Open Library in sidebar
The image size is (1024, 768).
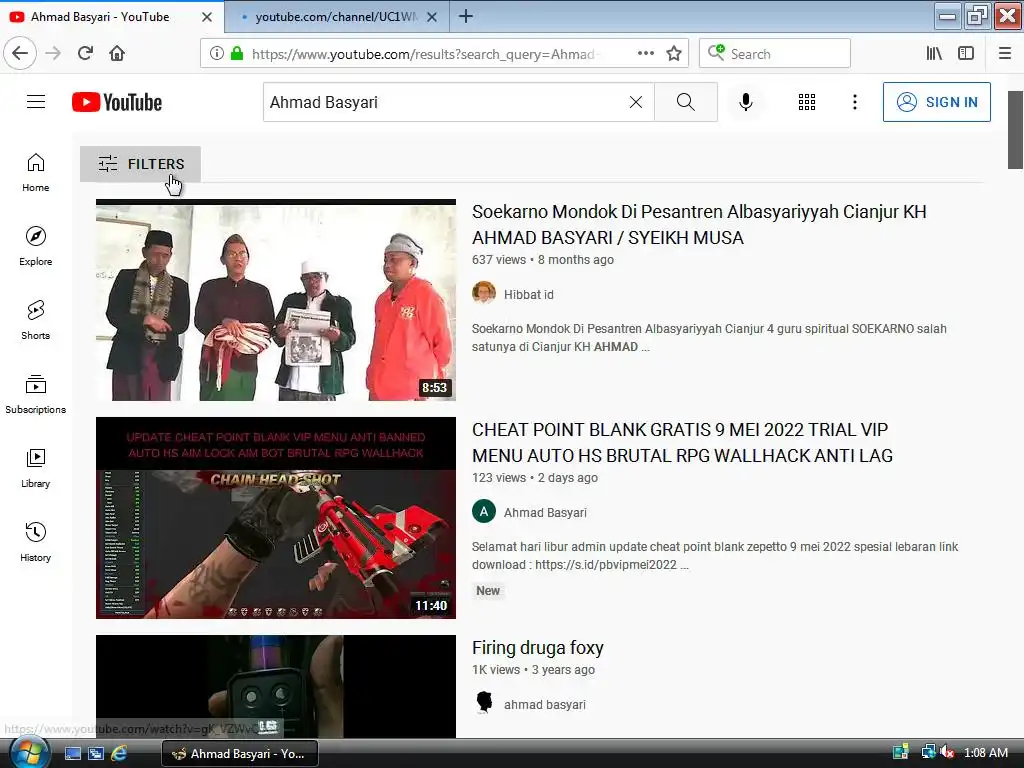click(36, 468)
